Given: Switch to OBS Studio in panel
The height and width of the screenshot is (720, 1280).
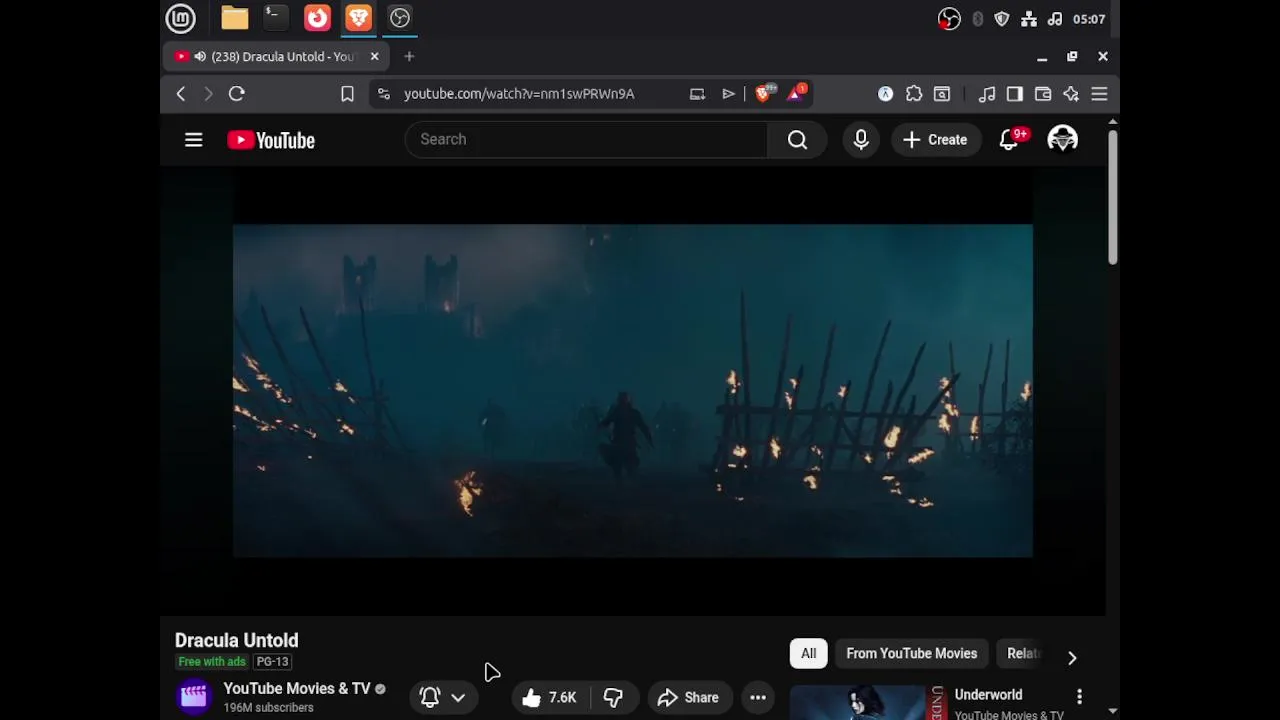Looking at the screenshot, I should [x=400, y=18].
